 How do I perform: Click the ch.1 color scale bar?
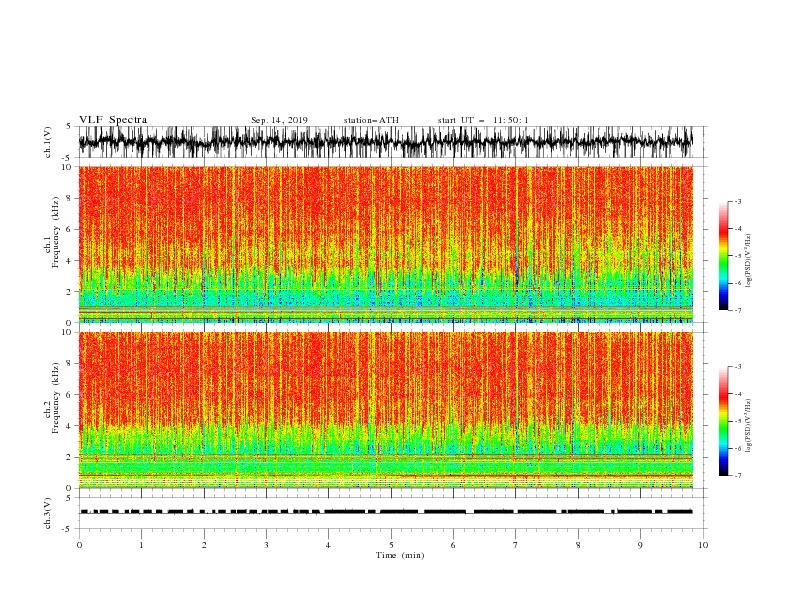724,256
